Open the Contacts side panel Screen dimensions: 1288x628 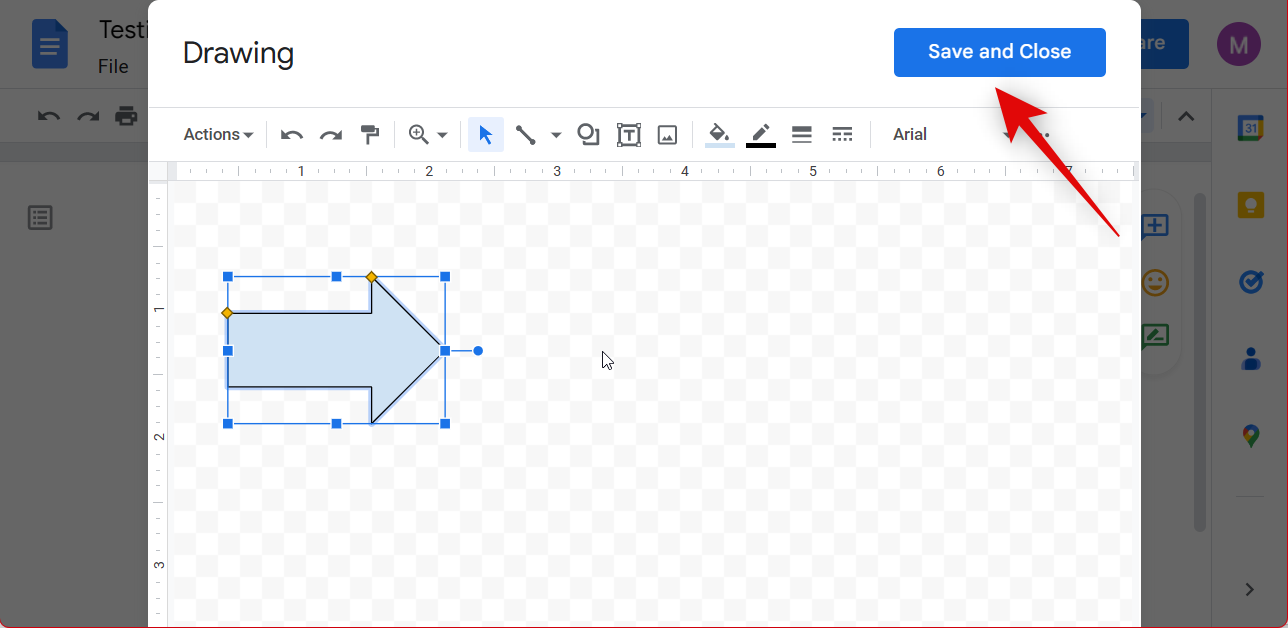(x=1250, y=359)
